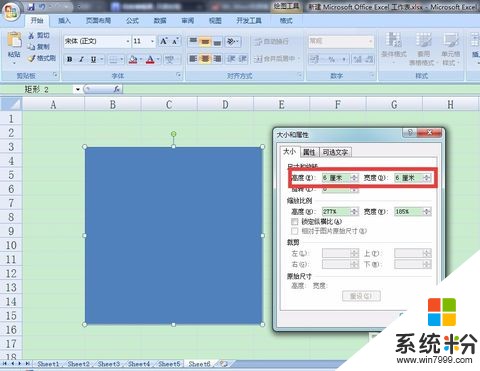The width and height of the screenshot is (480, 371).
Task: Switch to the Data (数据) ribbon tab
Action: 160,21
